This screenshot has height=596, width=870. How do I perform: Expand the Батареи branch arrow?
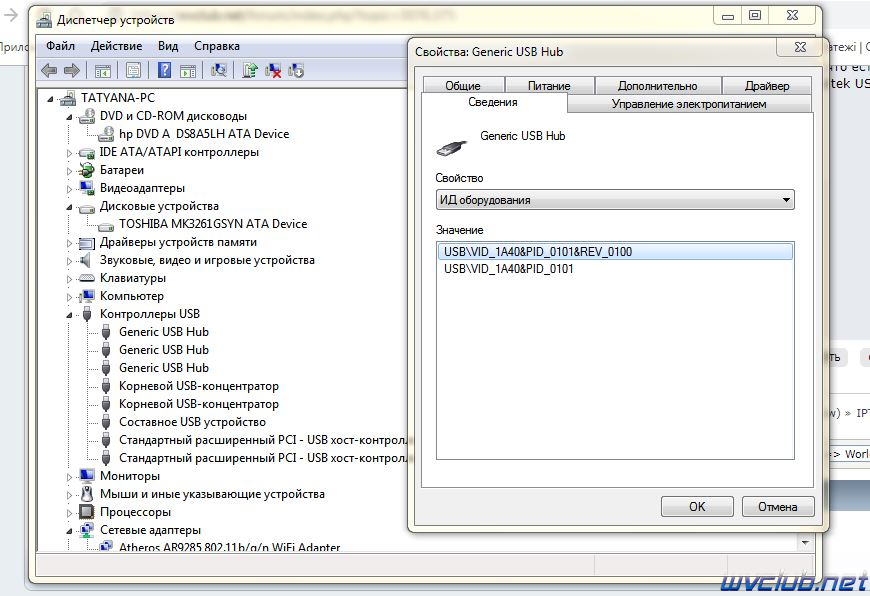[69, 171]
